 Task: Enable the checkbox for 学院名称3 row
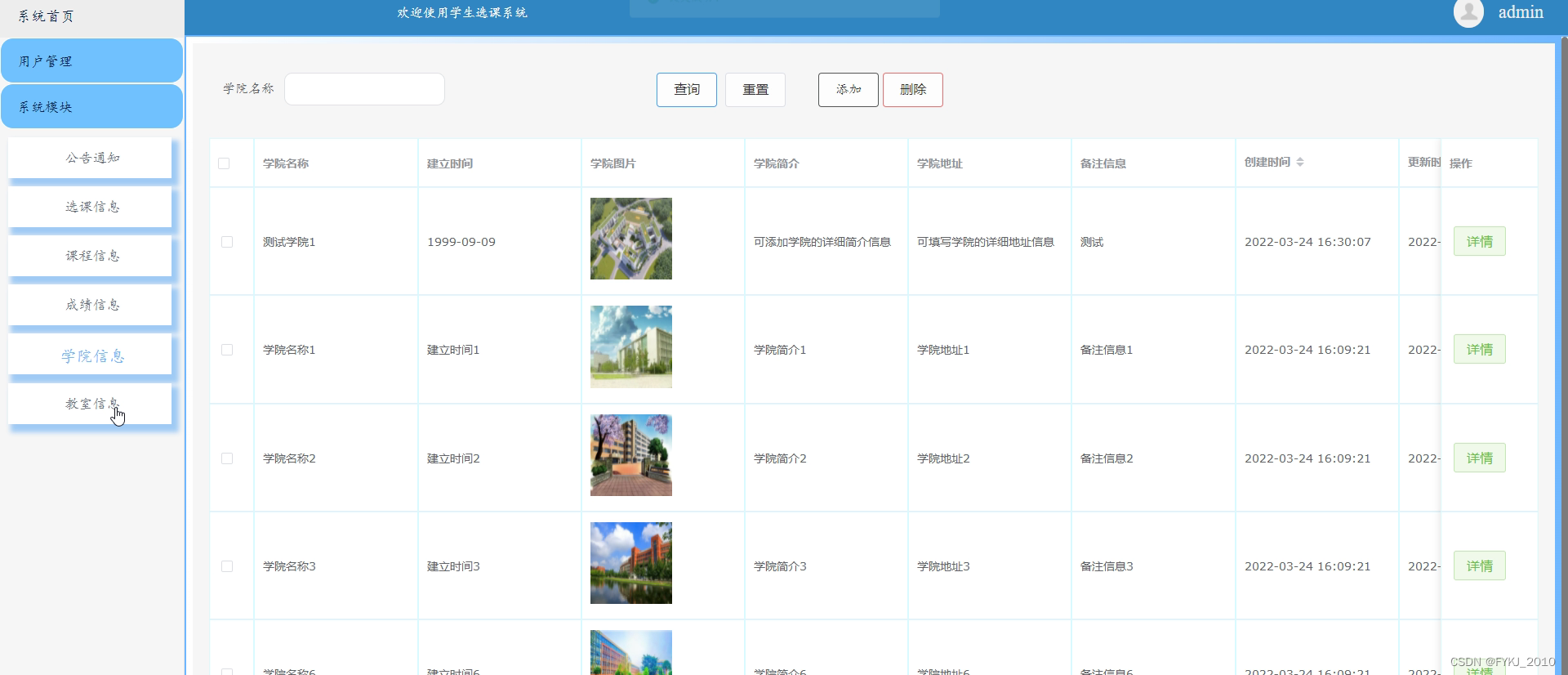click(227, 566)
